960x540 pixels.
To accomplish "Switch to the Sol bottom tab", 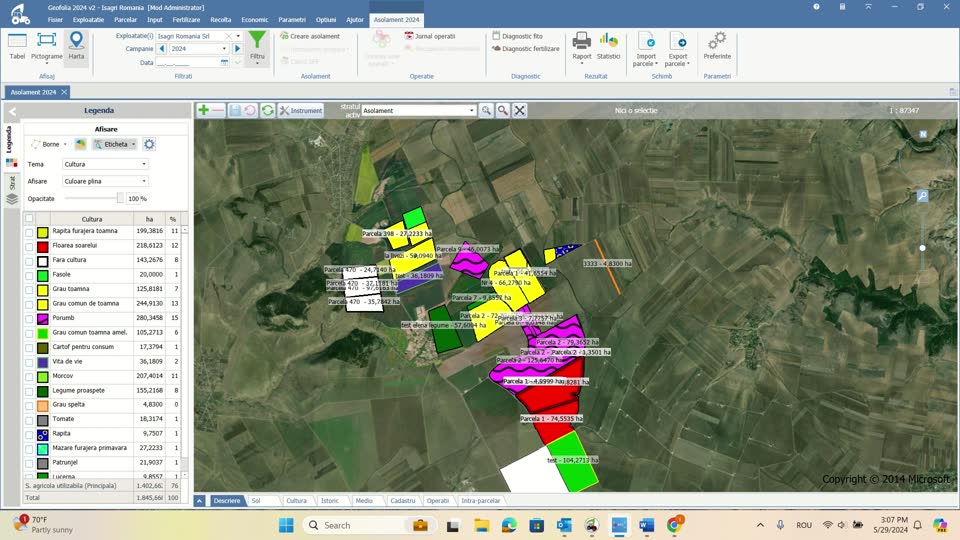I will [x=256, y=501].
